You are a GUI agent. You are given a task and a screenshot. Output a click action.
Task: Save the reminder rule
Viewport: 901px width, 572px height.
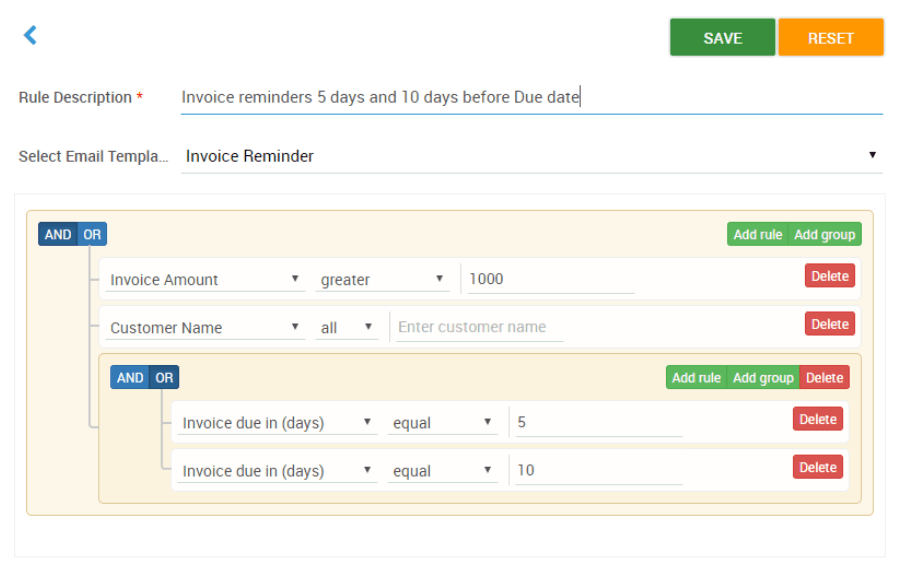(x=722, y=38)
